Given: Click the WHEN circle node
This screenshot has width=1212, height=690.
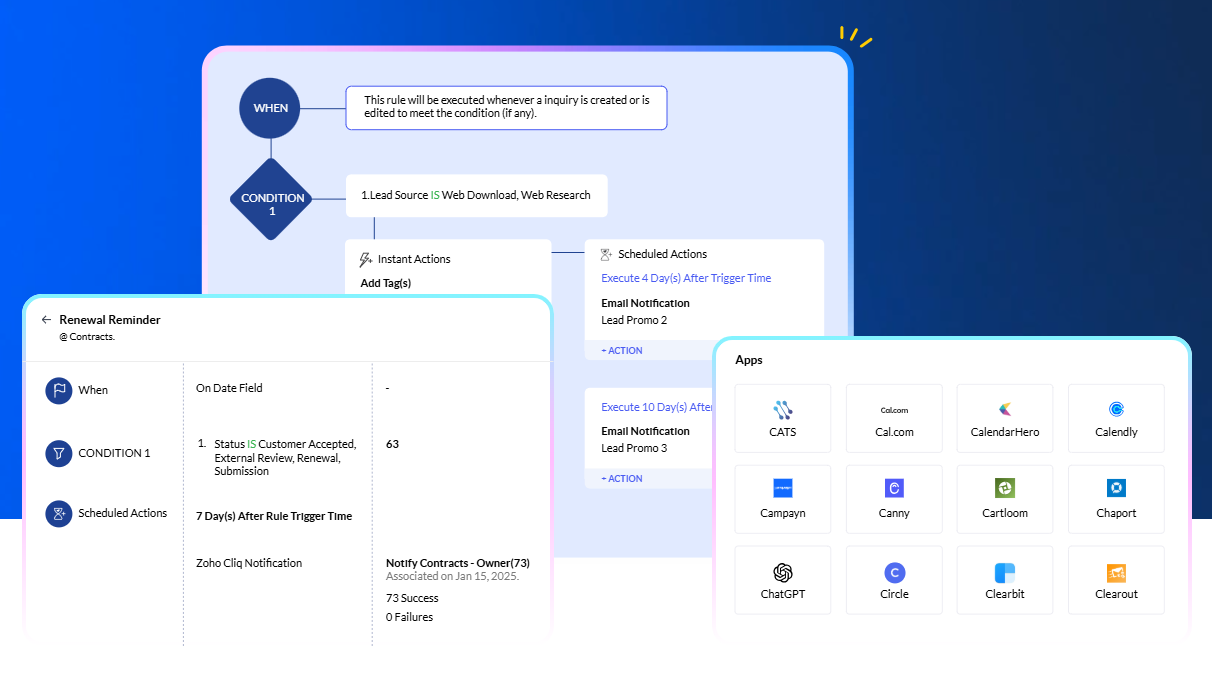Looking at the screenshot, I should pyautogui.click(x=271, y=108).
